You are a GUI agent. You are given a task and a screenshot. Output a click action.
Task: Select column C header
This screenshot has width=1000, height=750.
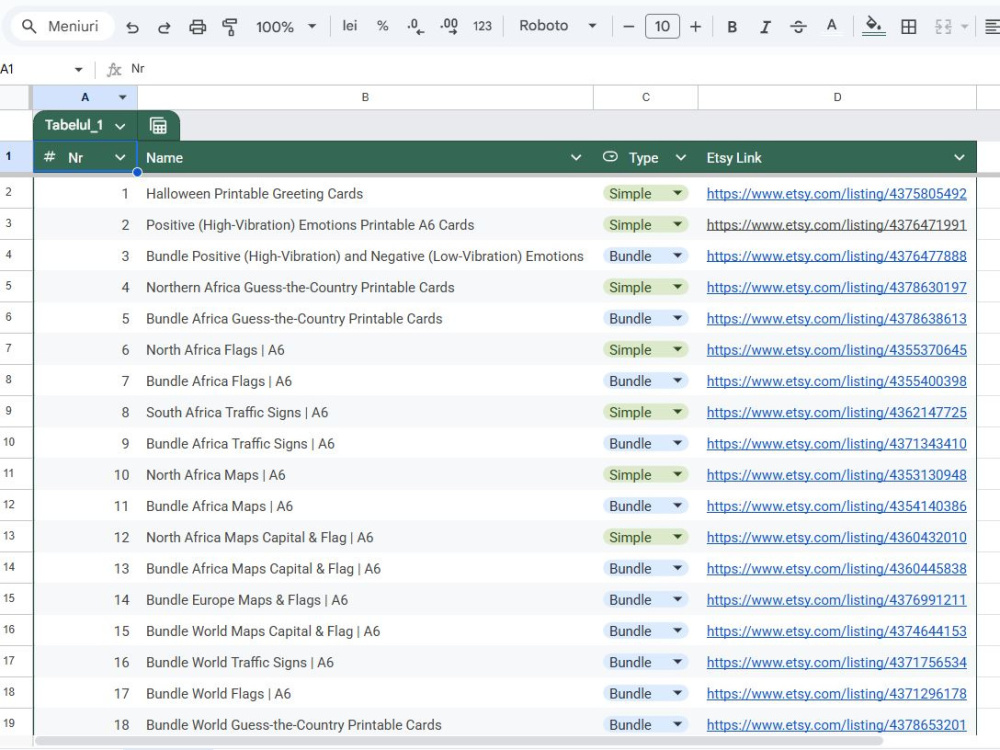tap(645, 98)
